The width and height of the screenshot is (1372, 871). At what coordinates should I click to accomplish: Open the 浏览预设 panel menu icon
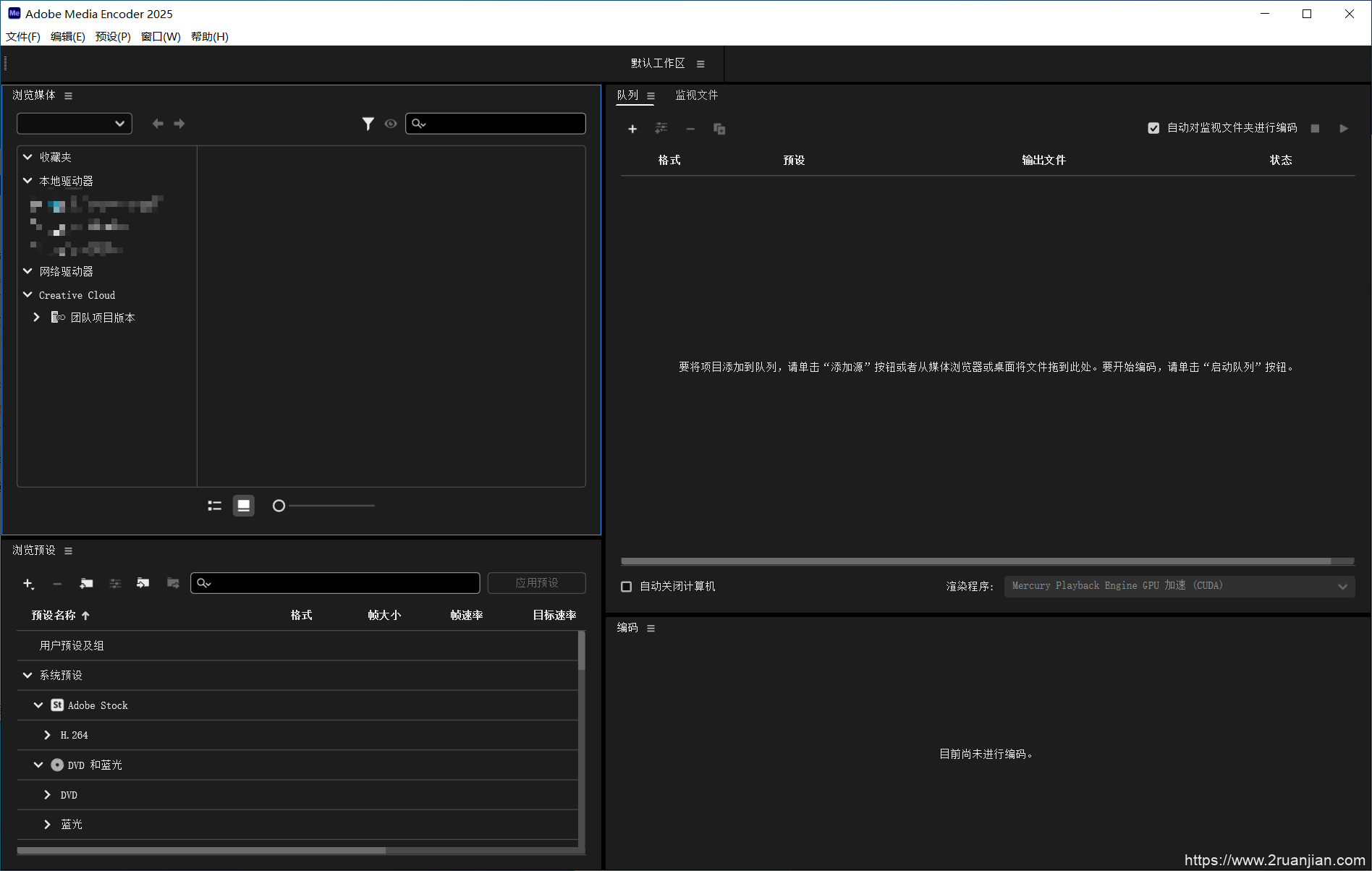click(68, 551)
